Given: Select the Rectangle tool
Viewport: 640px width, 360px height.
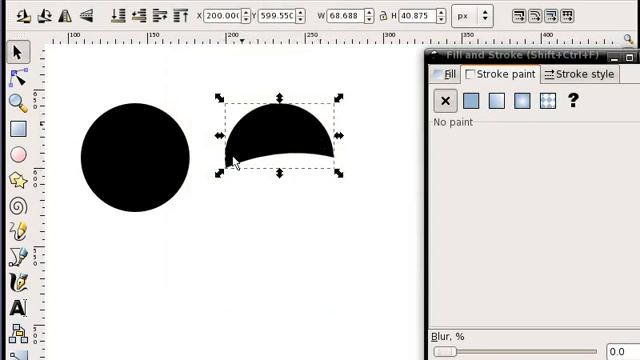Looking at the screenshot, I should [18, 129].
